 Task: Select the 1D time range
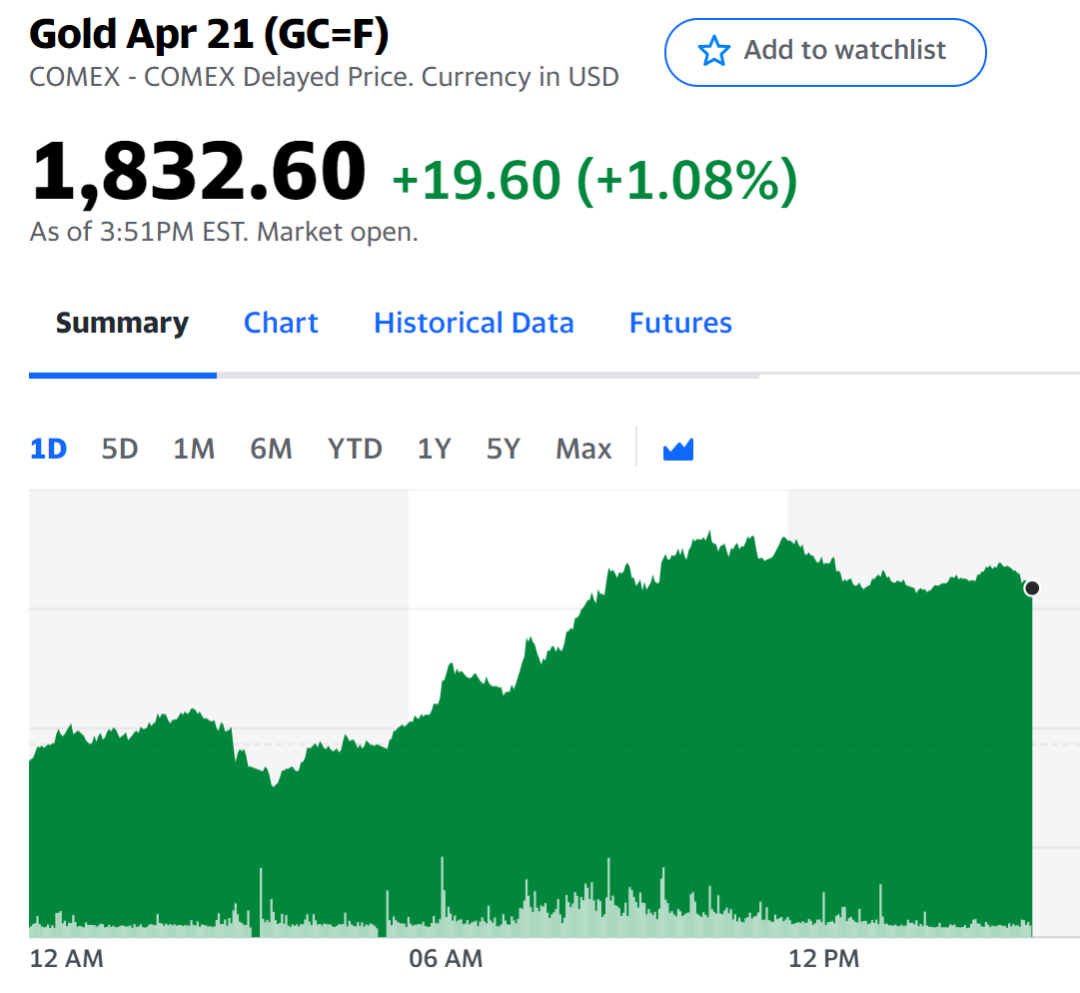point(48,449)
